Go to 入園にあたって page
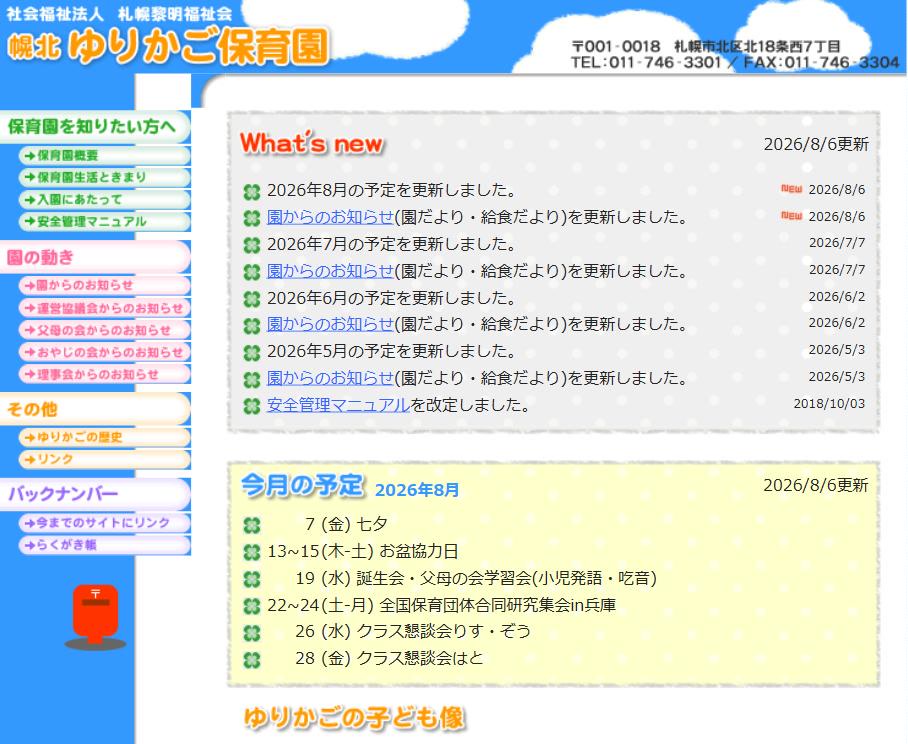Image resolution: width=908 pixels, height=744 pixels. (104, 199)
